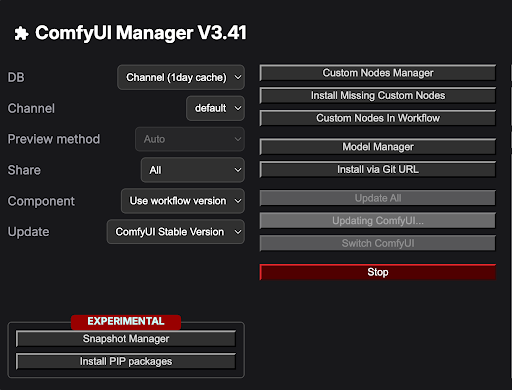Image resolution: width=512 pixels, height=390 pixels.
Task: Click Install PIP packages
Action: coord(126,361)
